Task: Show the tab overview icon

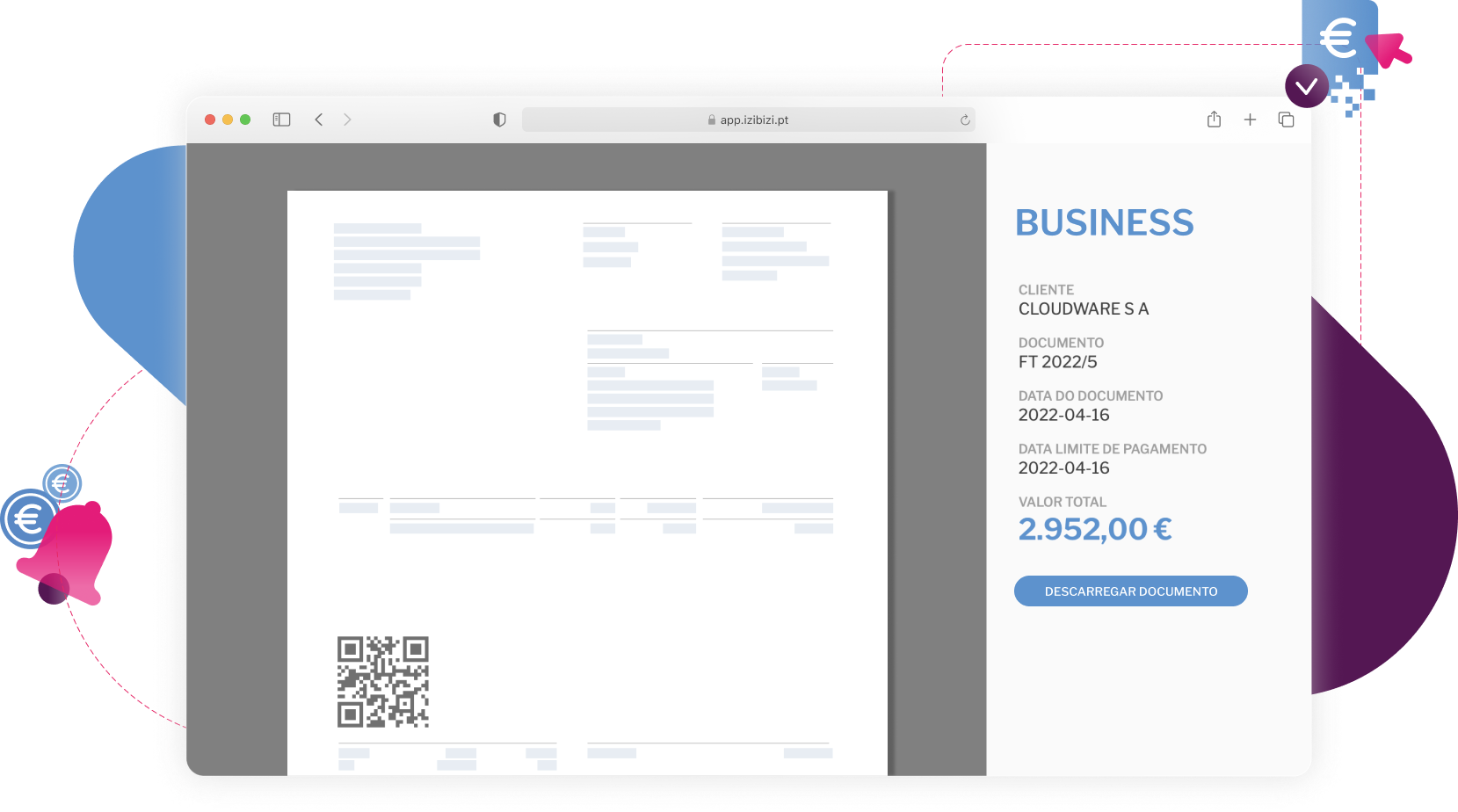Action: pos(1286,120)
